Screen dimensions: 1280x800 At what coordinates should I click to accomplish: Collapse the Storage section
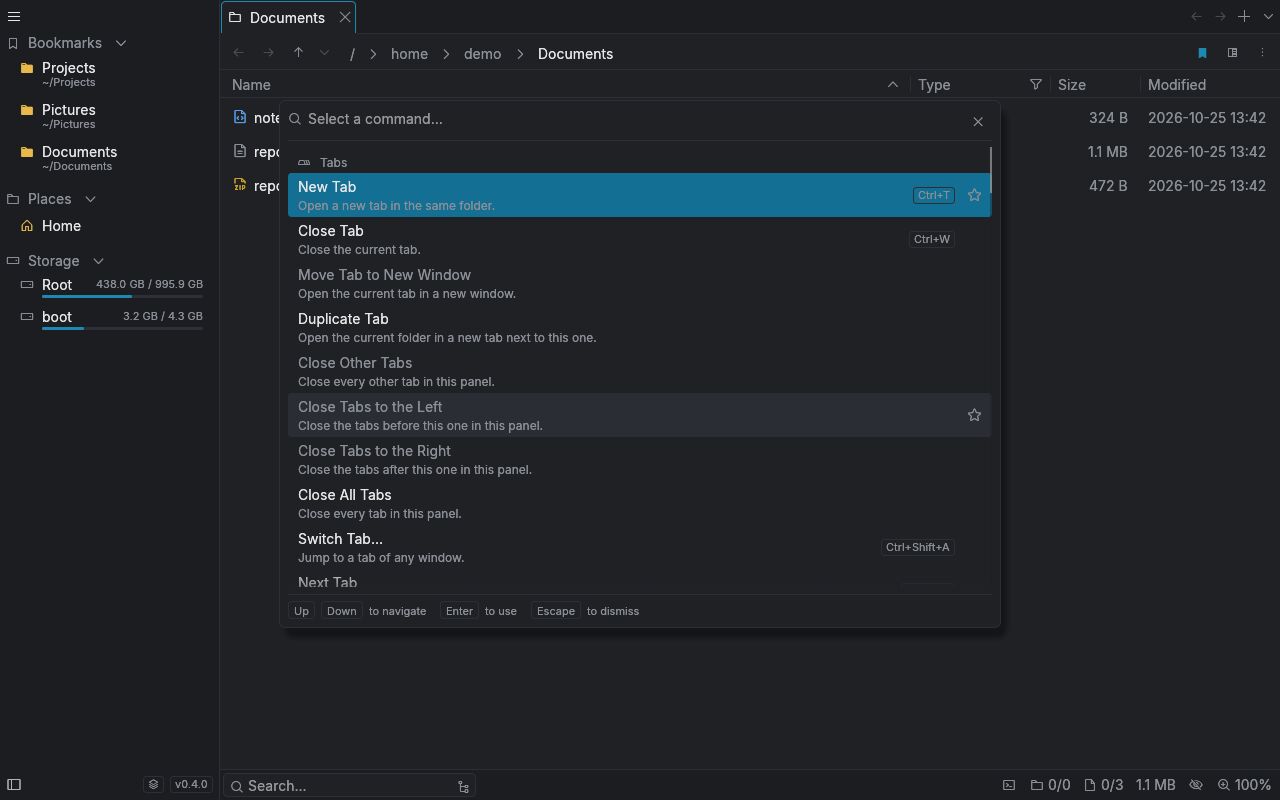[98, 261]
